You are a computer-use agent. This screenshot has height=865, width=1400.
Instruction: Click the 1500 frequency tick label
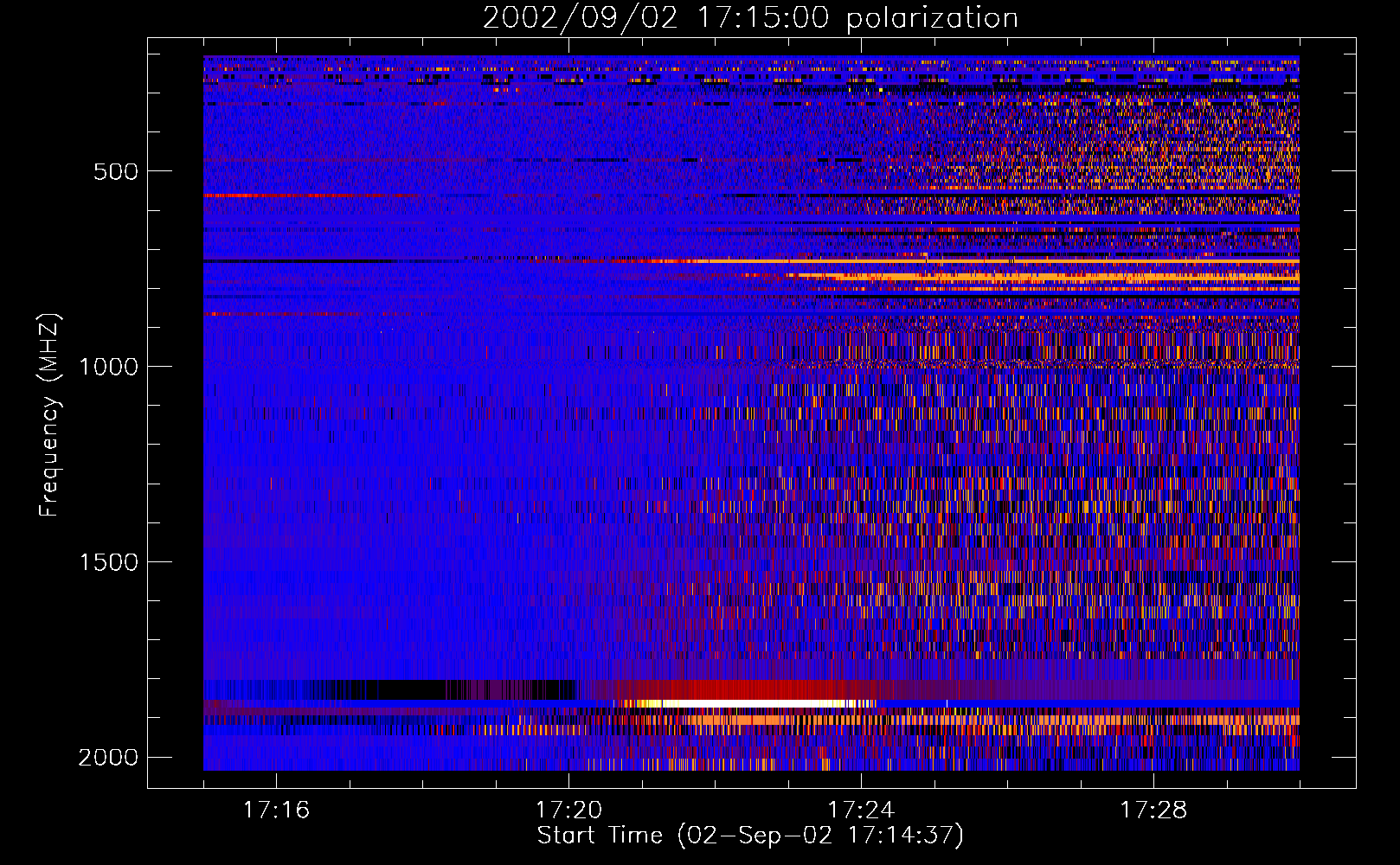108,562
